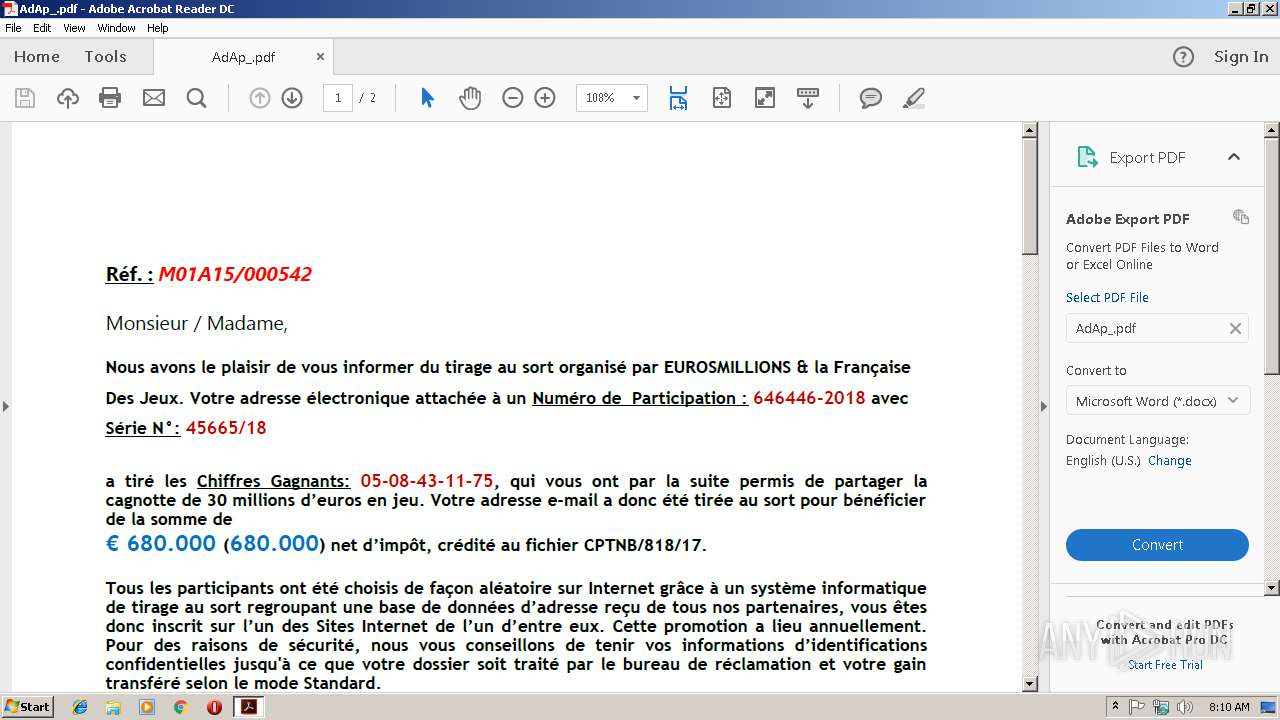Click the Select PDF File link

1107,297
